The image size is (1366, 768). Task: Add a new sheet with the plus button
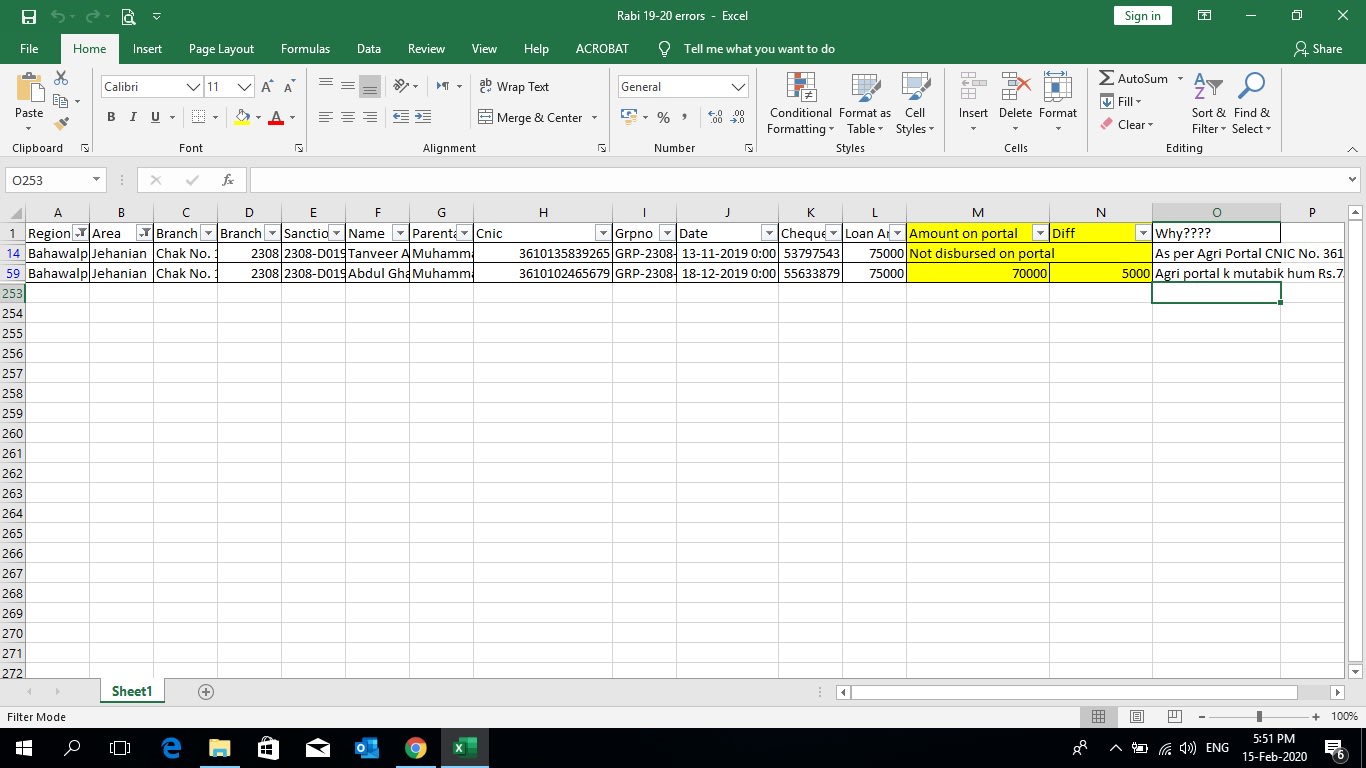(x=204, y=691)
